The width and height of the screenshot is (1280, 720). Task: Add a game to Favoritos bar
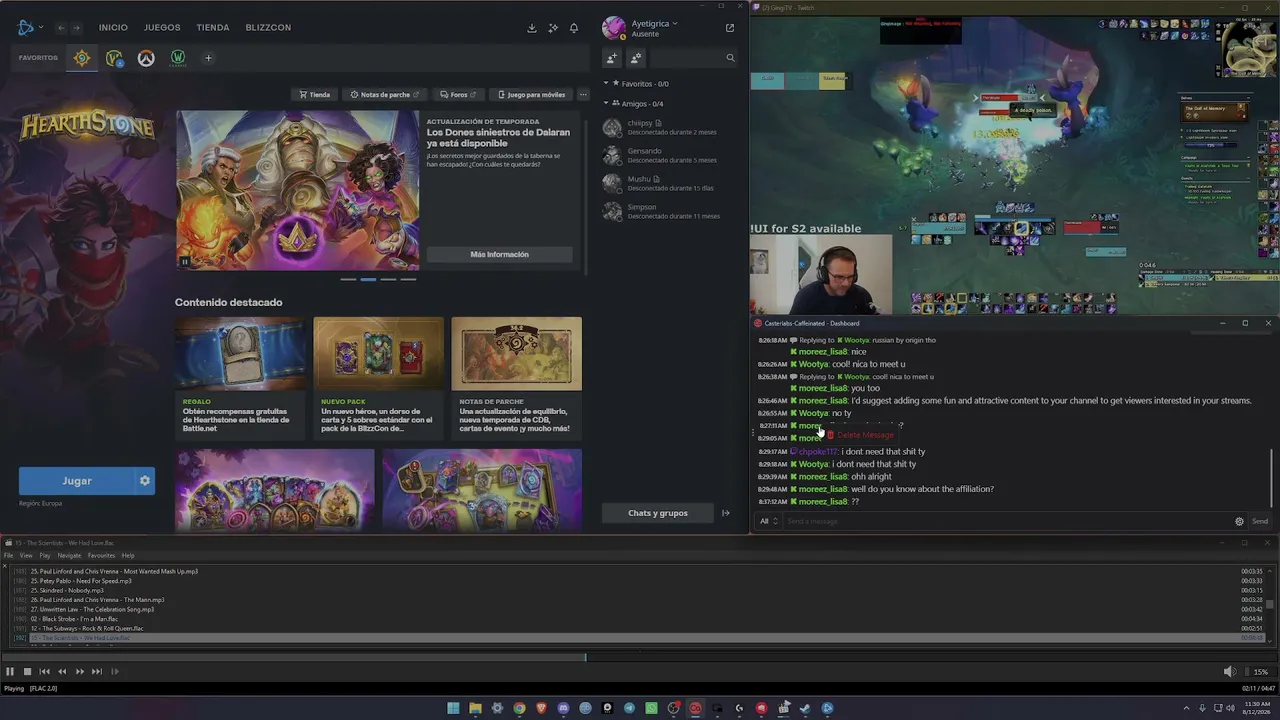pos(208,58)
